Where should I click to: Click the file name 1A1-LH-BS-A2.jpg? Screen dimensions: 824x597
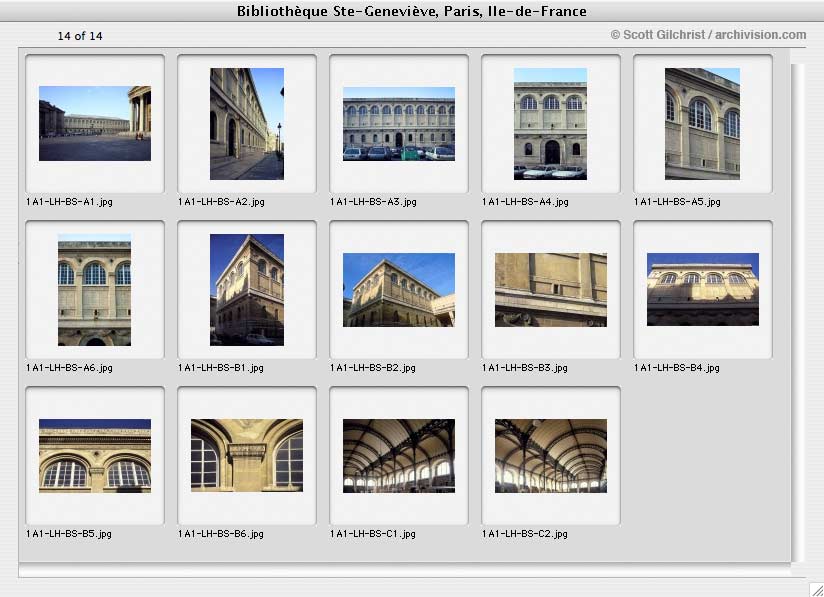coord(221,202)
